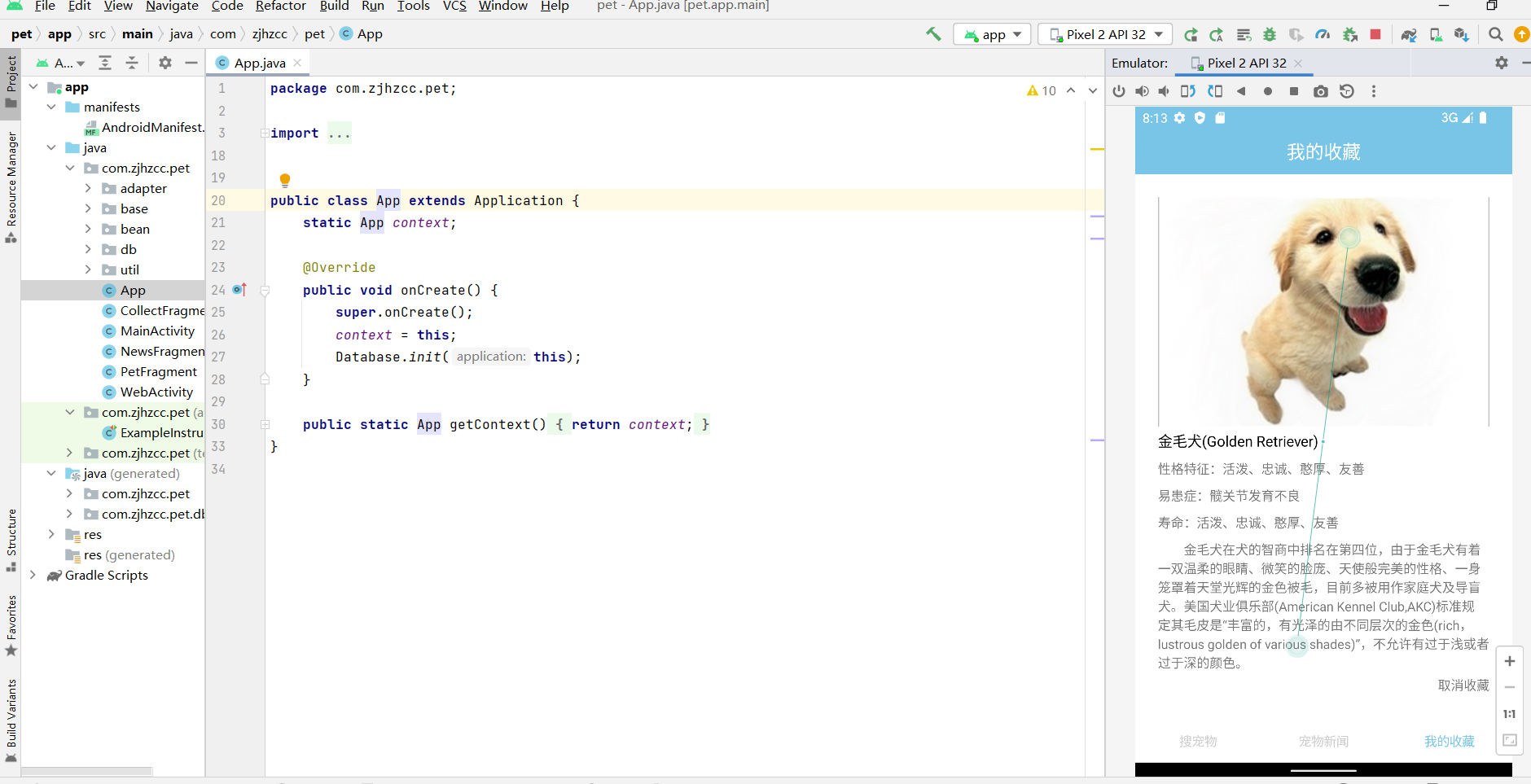1531x784 pixels.
Task: Toggle favorite with 取消收藏 in emulator
Action: click(1463, 685)
